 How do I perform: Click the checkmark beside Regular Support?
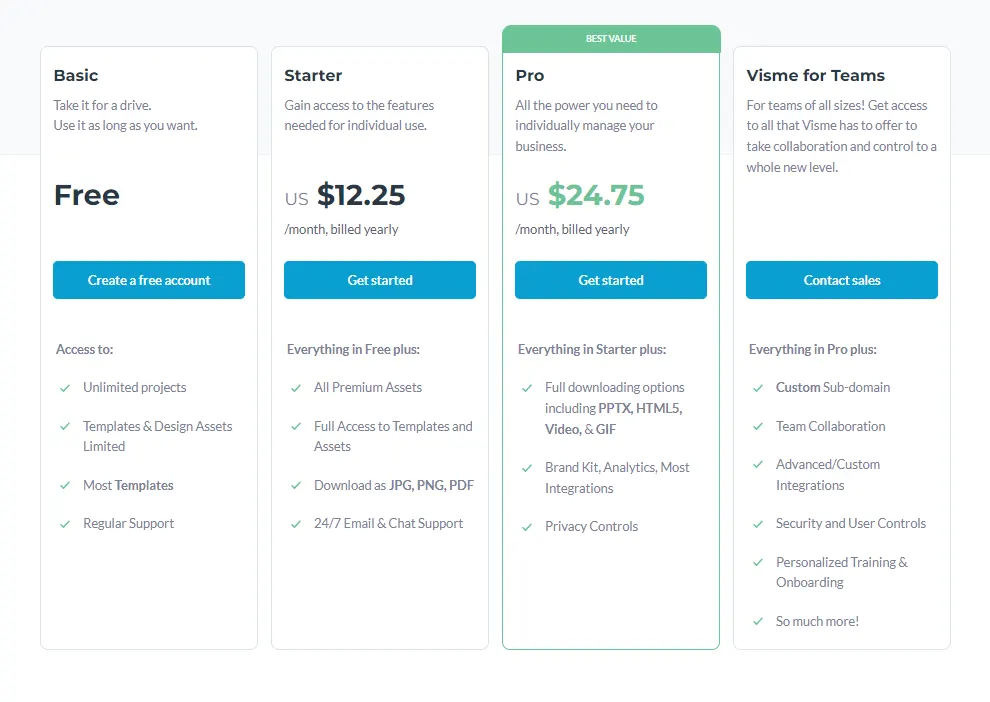click(64, 523)
